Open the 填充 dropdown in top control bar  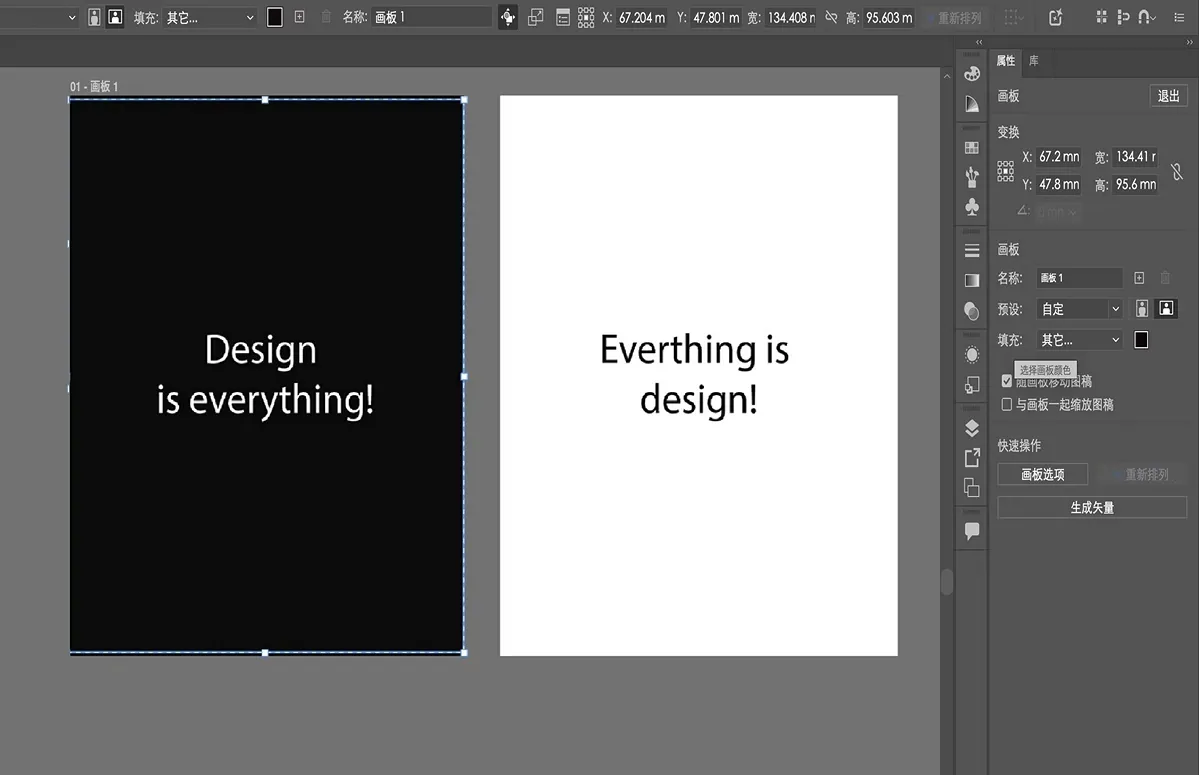[x=209, y=17]
